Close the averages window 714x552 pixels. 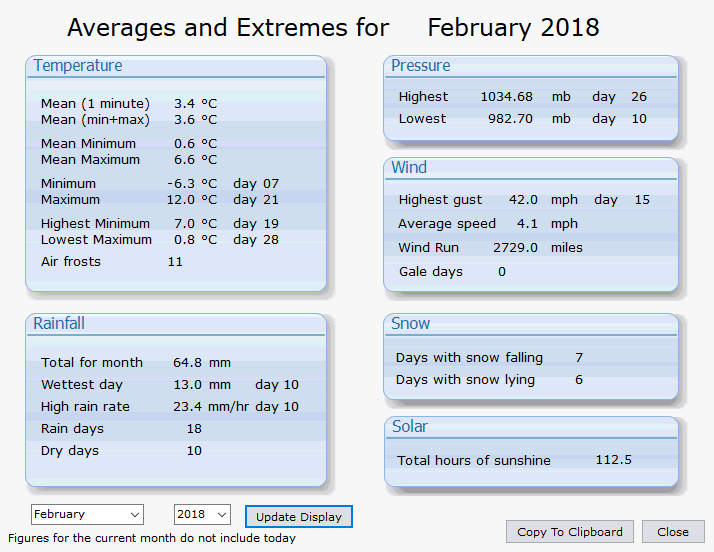673,532
